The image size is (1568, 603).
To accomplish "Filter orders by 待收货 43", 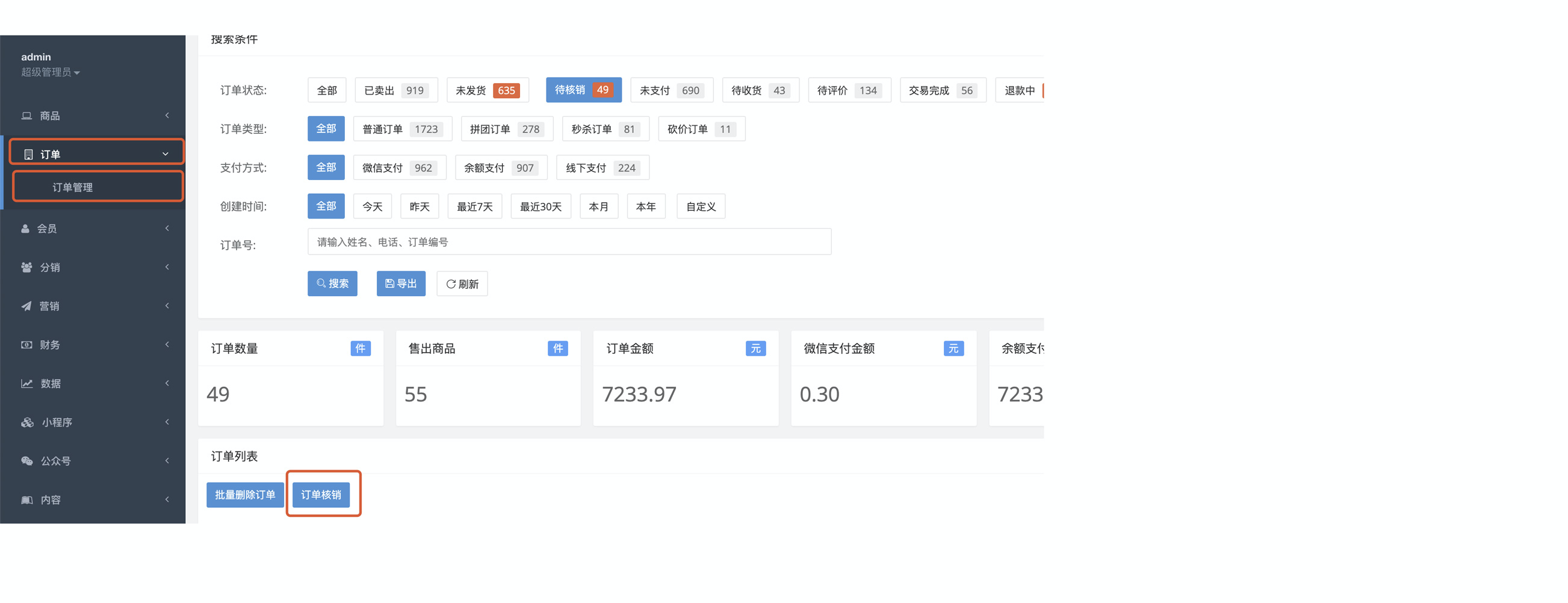I will [x=760, y=91].
